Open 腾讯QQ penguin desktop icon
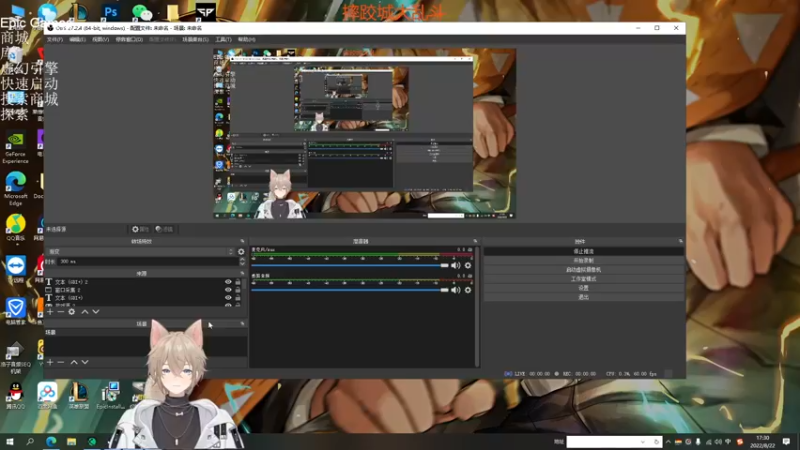The image size is (800, 450). point(16,396)
